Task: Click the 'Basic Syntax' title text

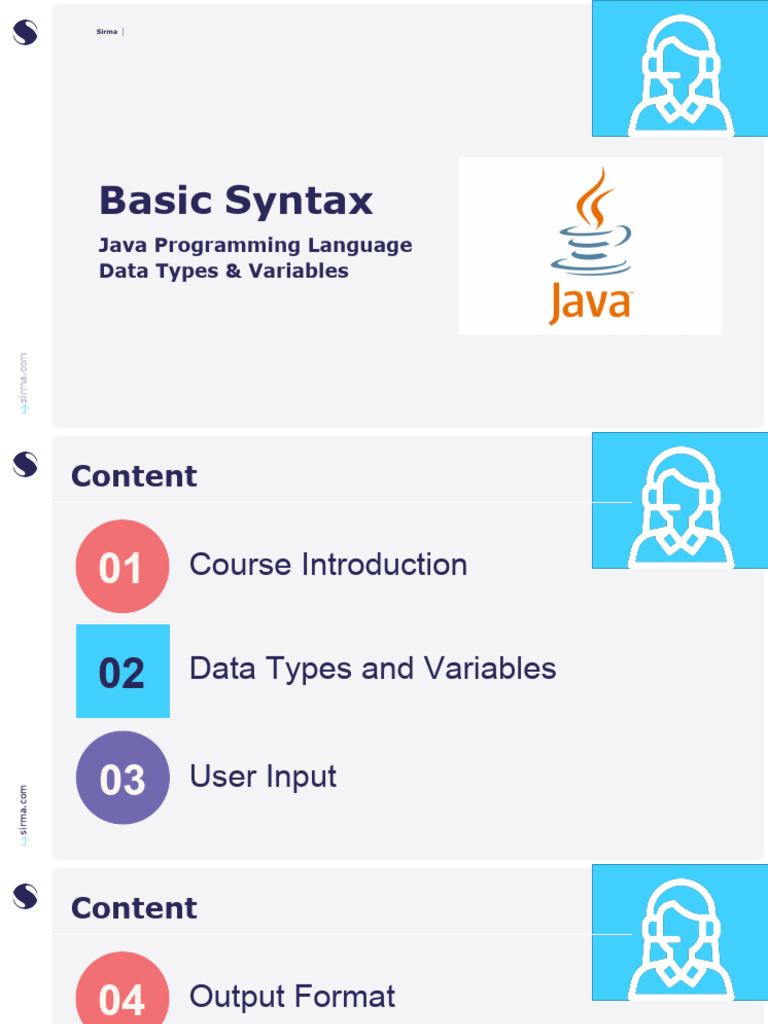Action: tap(236, 200)
